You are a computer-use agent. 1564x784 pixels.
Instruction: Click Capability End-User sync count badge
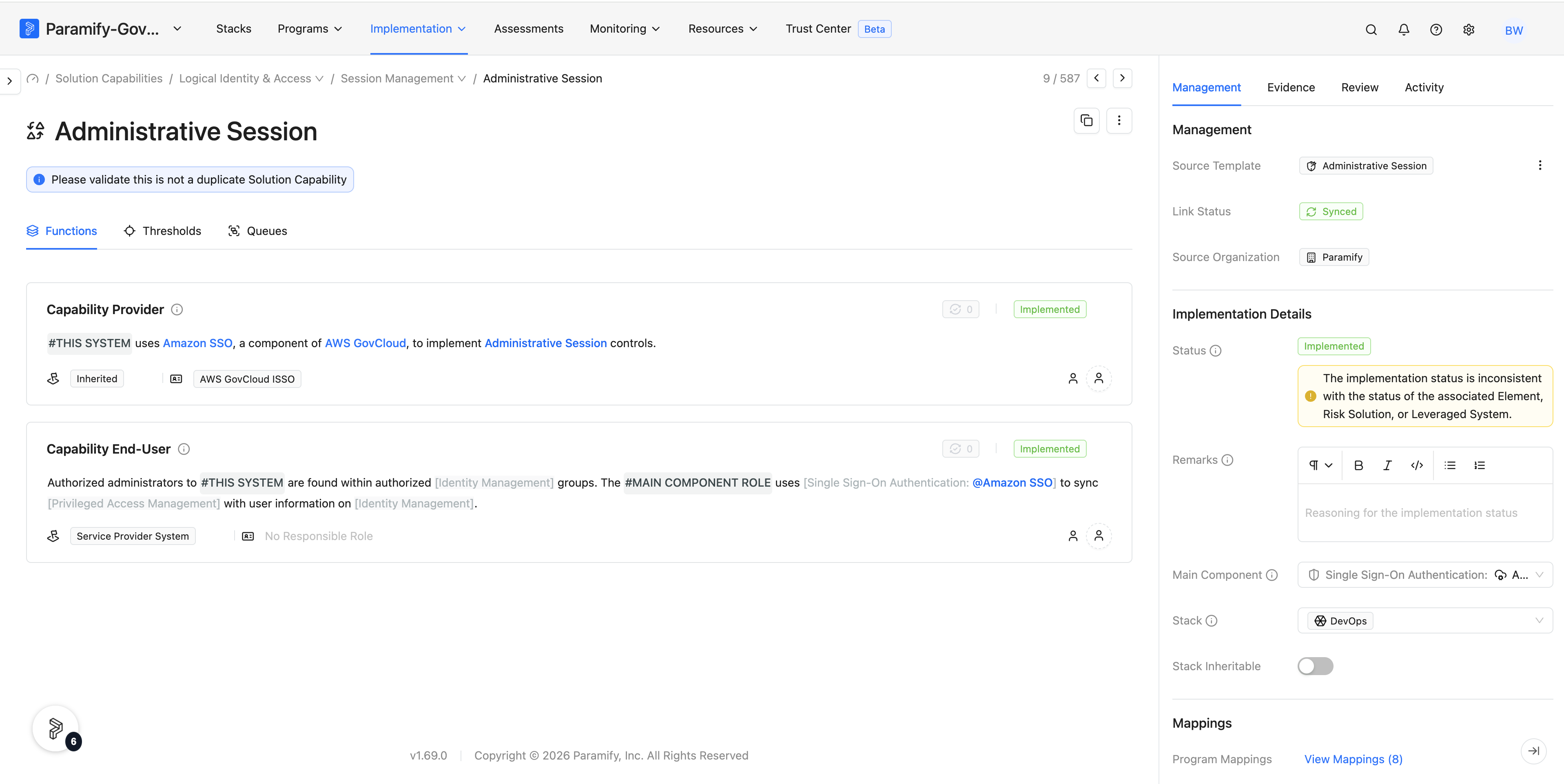(961, 449)
